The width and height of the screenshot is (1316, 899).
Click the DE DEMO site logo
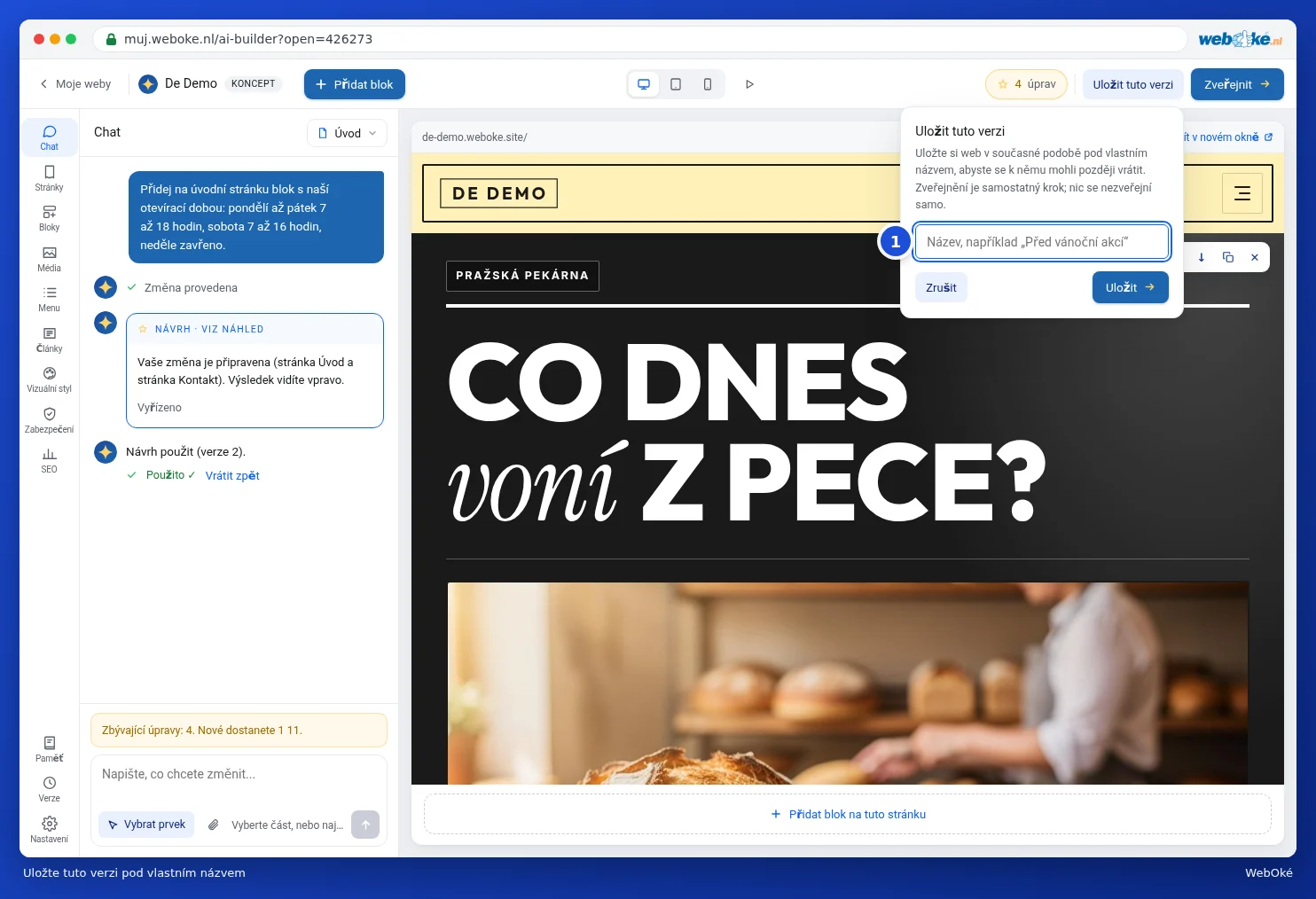click(x=499, y=193)
